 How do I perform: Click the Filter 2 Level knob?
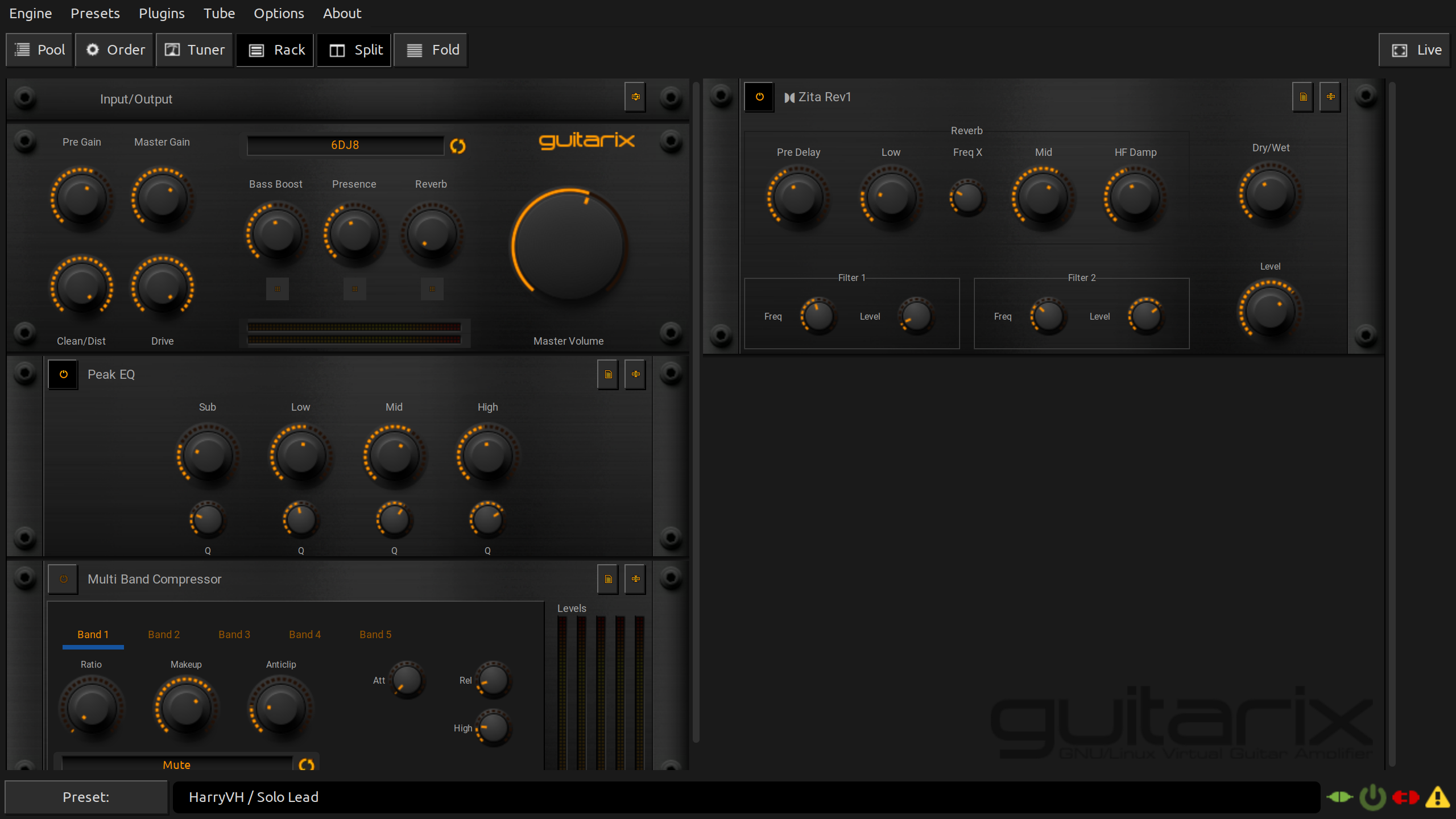coord(1147,316)
